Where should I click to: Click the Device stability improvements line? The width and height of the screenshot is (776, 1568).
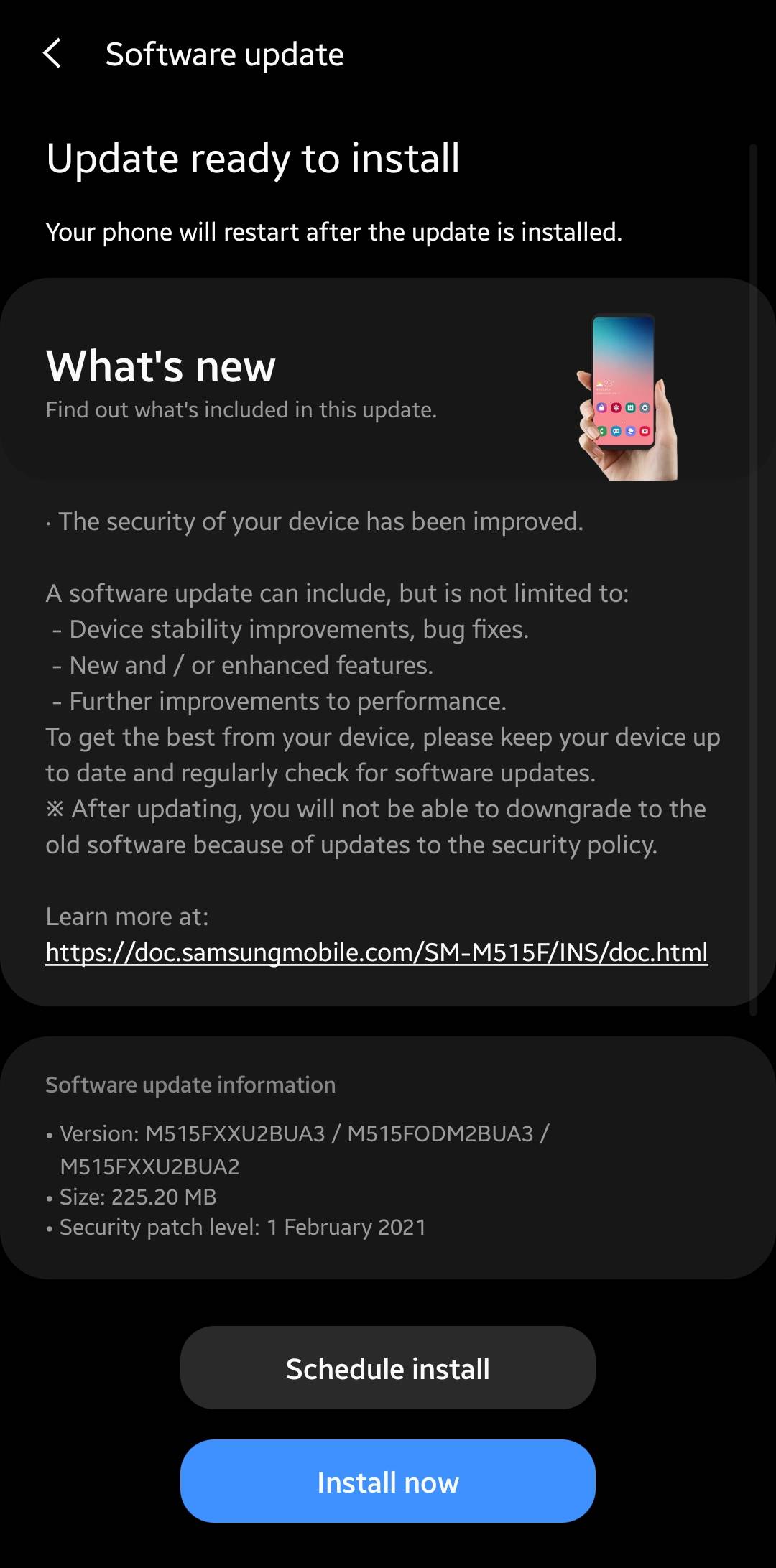click(x=291, y=629)
